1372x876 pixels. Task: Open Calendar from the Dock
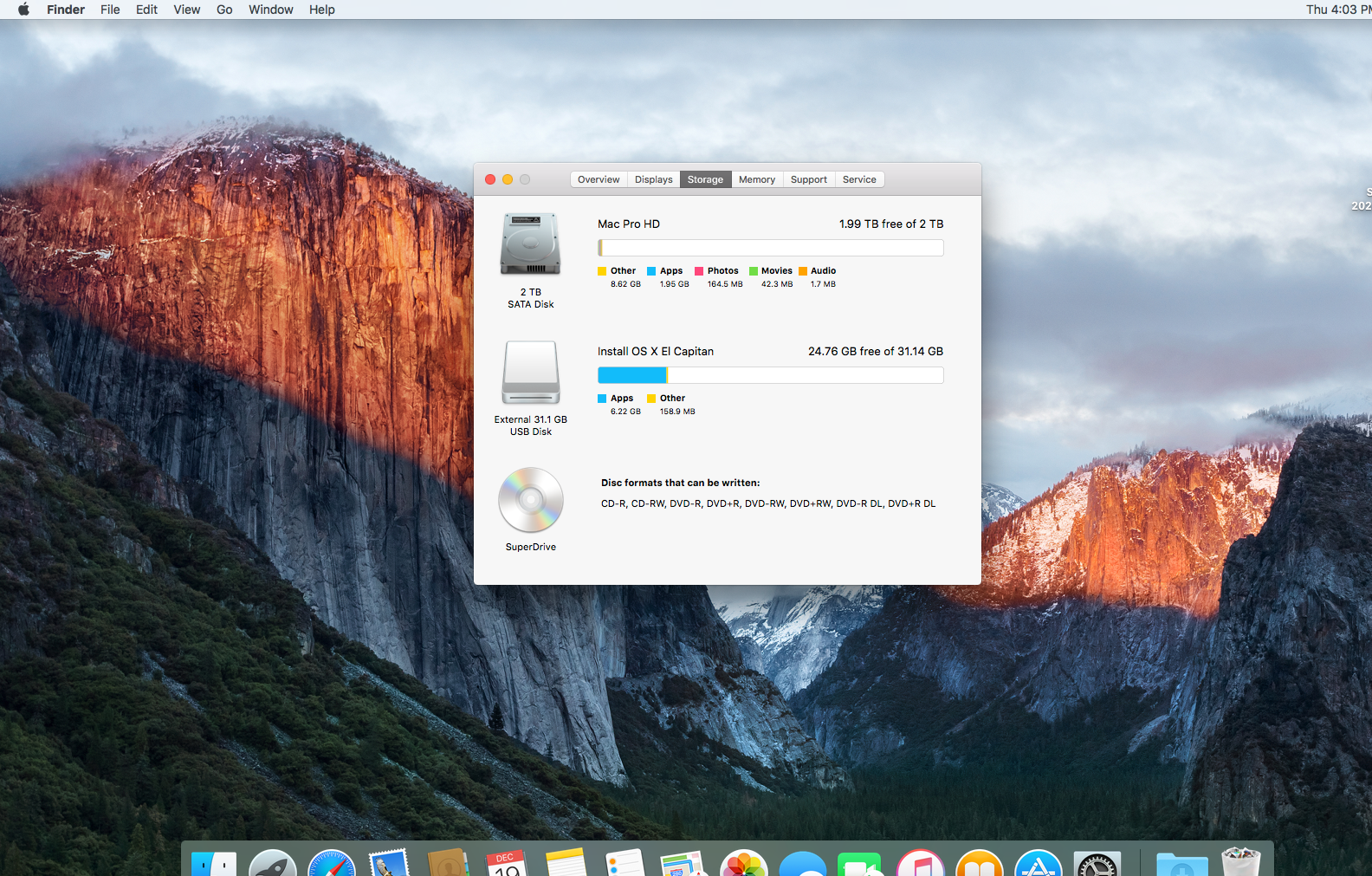(x=507, y=863)
